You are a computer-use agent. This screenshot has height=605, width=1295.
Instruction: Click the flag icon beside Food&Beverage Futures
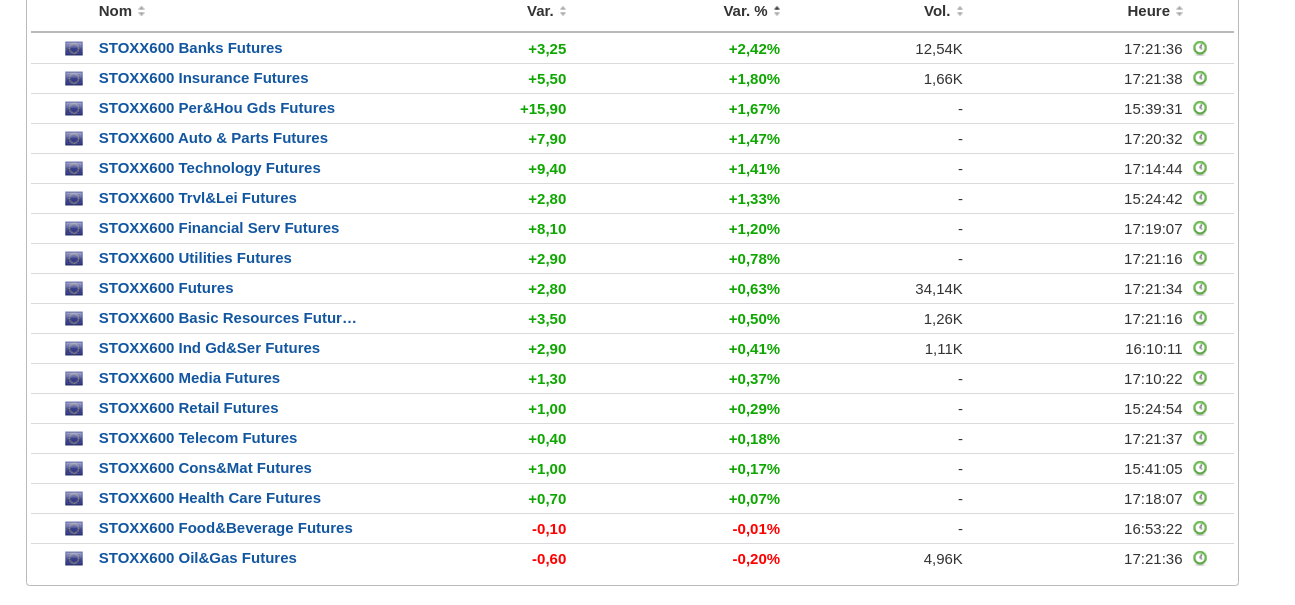[74, 528]
